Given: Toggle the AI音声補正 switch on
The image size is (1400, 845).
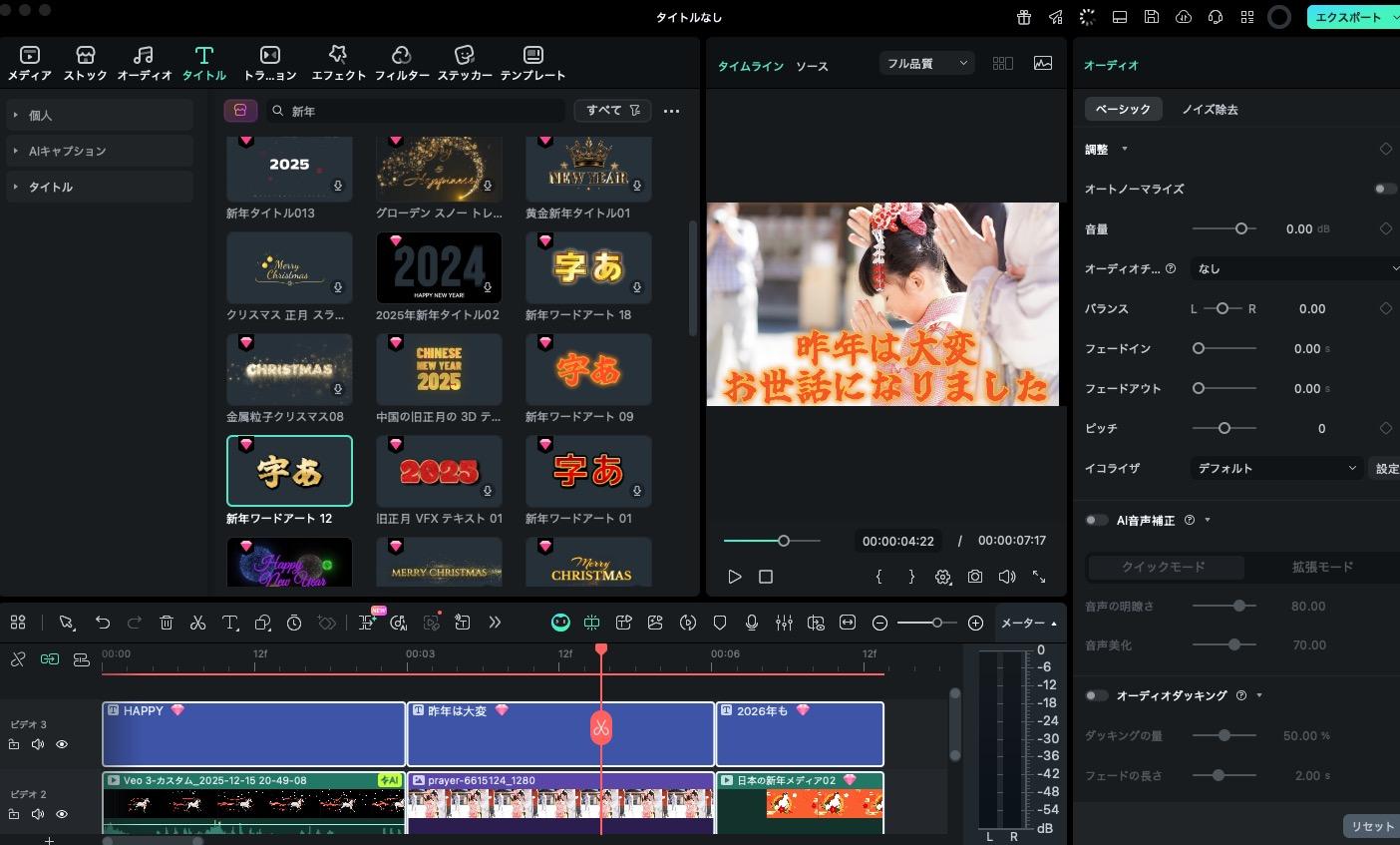Looking at the screenshot, I should point(1097,520).
